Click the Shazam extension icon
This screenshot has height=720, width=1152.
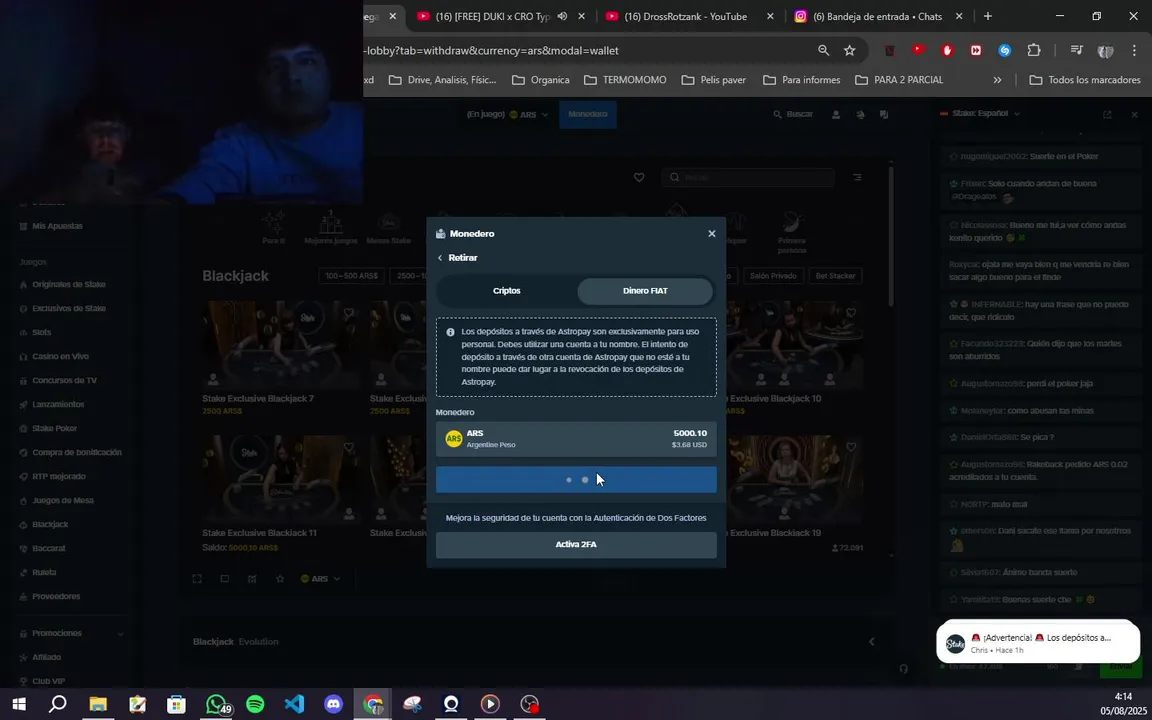(1004, 51)
